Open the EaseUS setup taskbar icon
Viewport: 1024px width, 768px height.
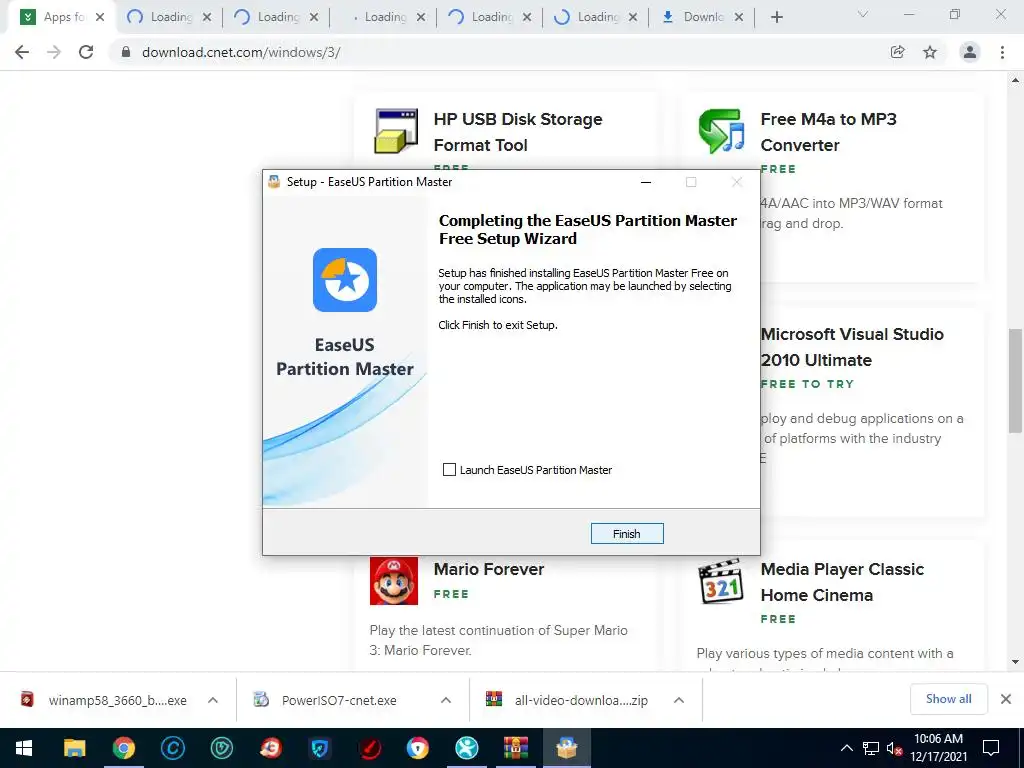[566, 748]
